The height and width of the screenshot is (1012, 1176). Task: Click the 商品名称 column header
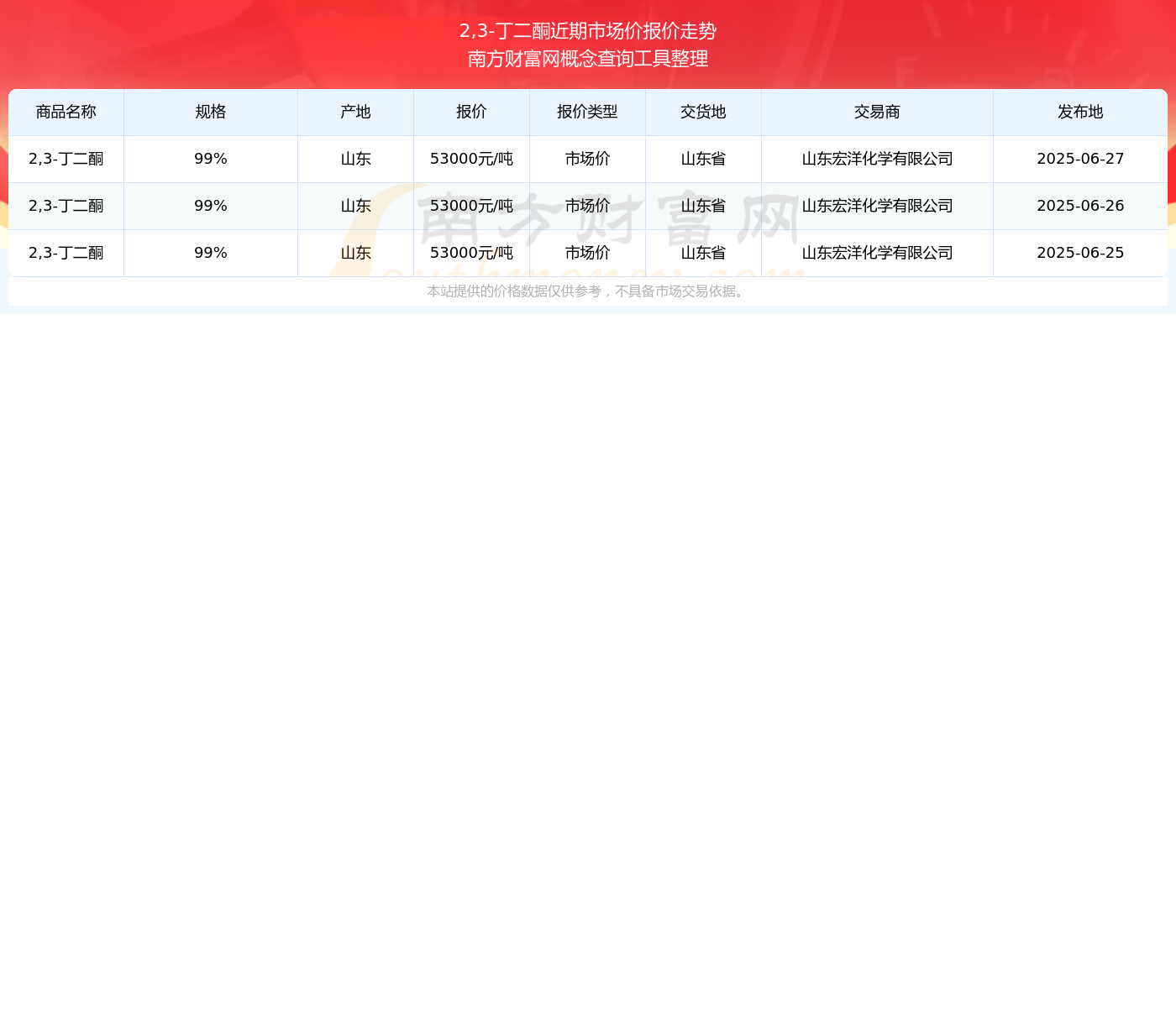pyautogui.click(x=66, y=112)
